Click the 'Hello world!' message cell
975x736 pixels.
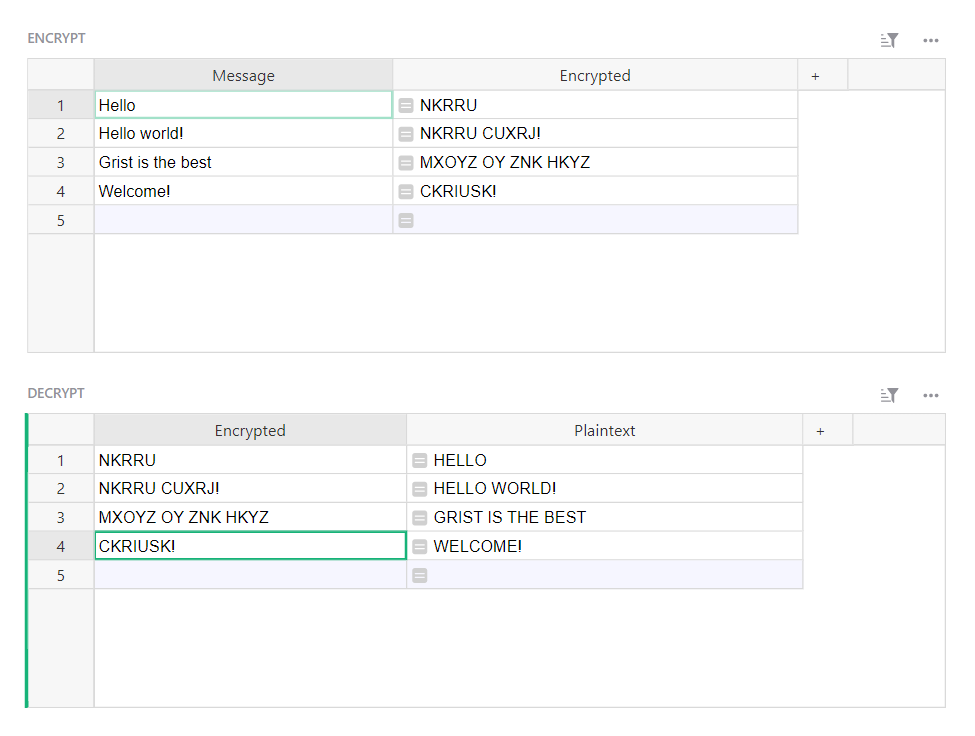[243, 134]
